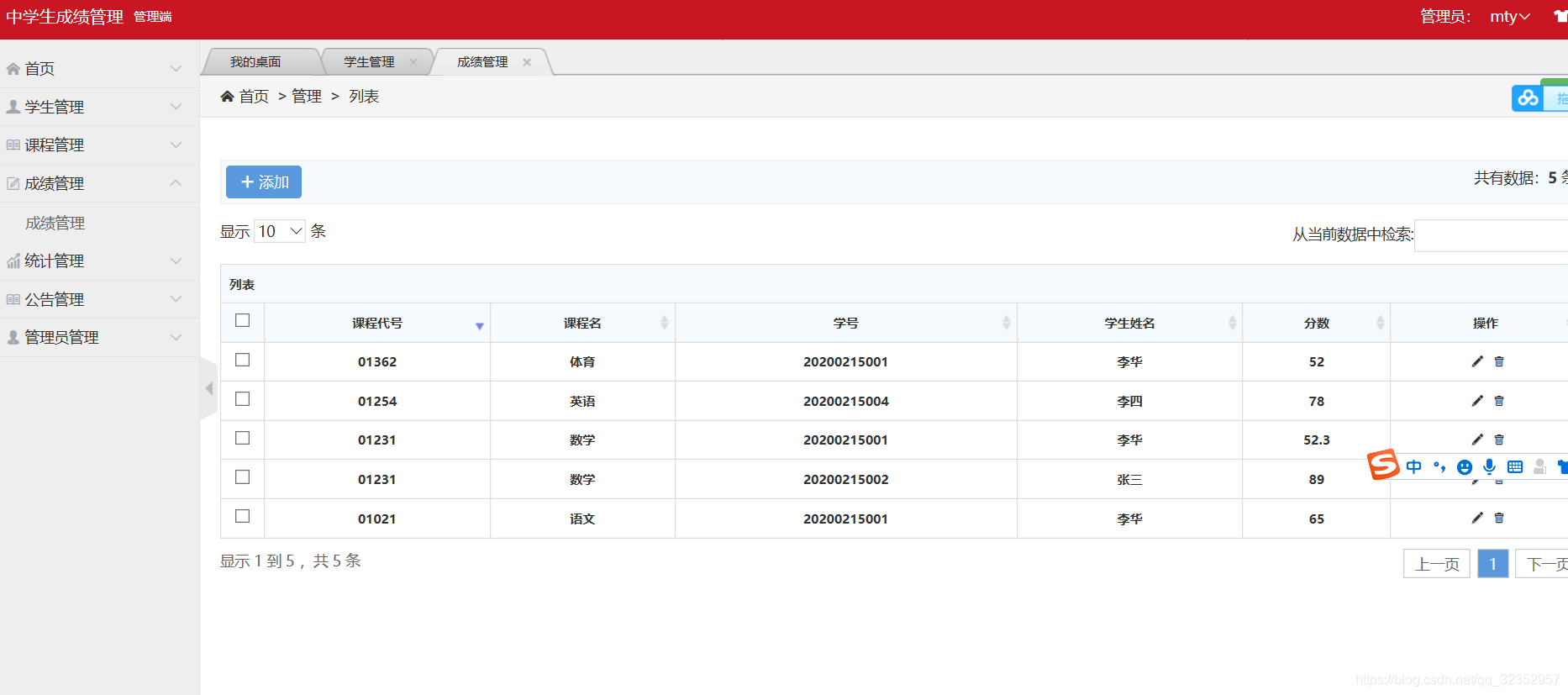Click student name 张三 cell
The height and width of the screenshot is (695, 1568).
1129,479
